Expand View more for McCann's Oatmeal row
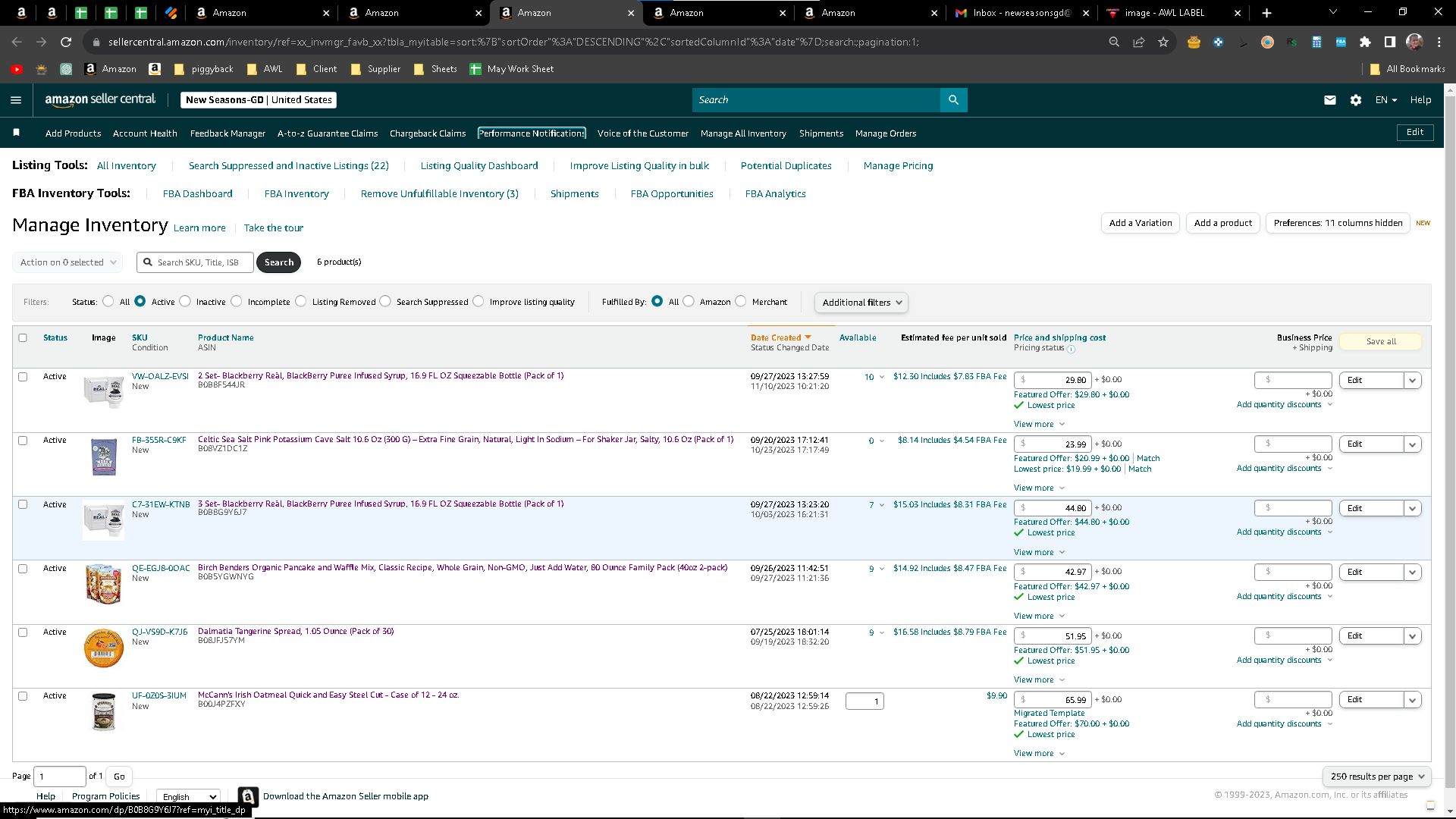Viewport: 1456px width, 819px height. (x=1039, y=754)
